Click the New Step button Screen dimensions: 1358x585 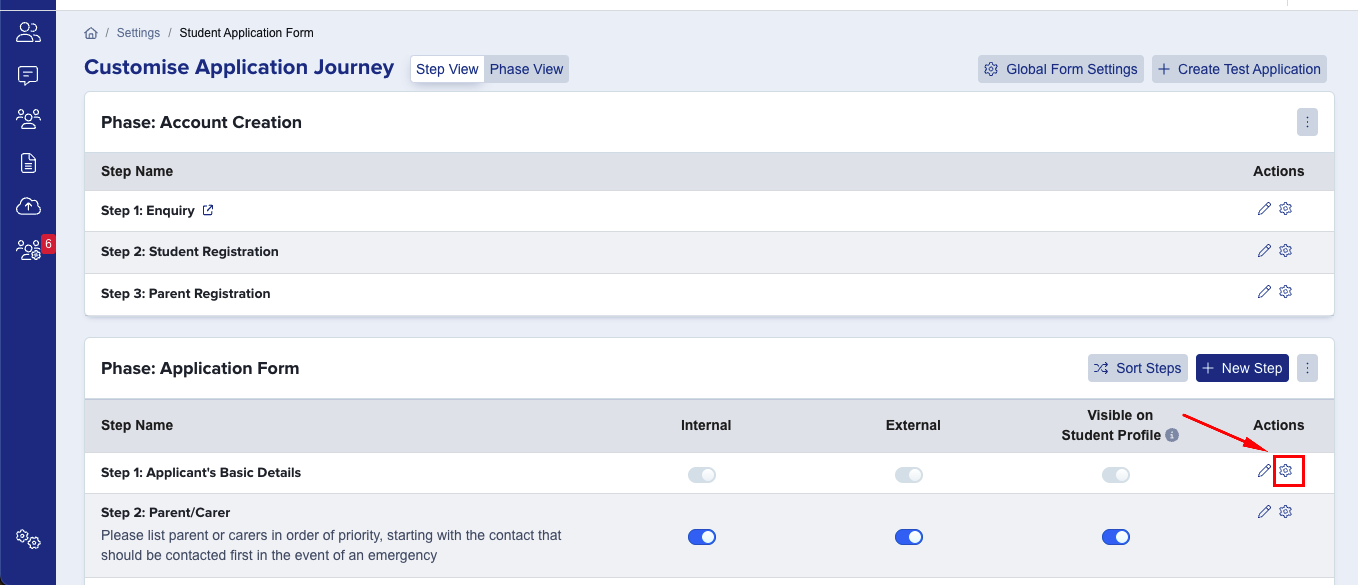point(1242,368)
